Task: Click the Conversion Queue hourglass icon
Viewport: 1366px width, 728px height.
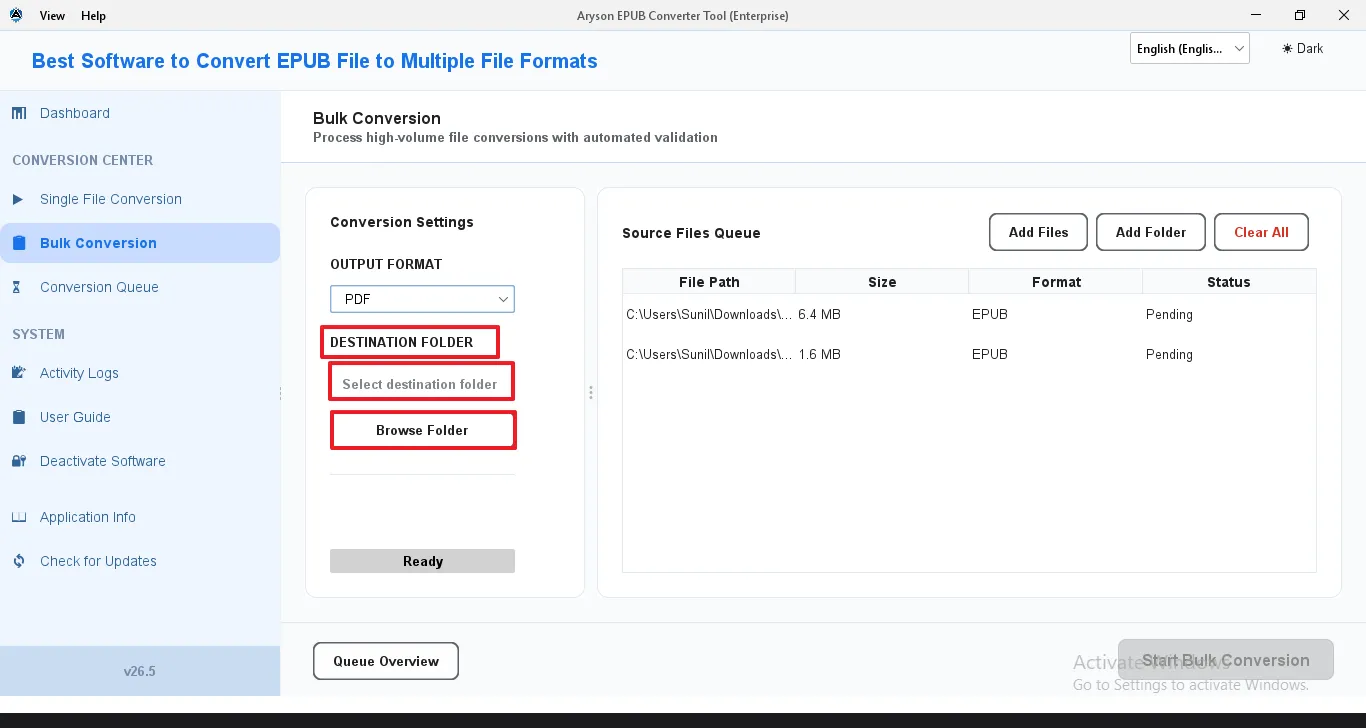Action: click(x=17, y=287)
